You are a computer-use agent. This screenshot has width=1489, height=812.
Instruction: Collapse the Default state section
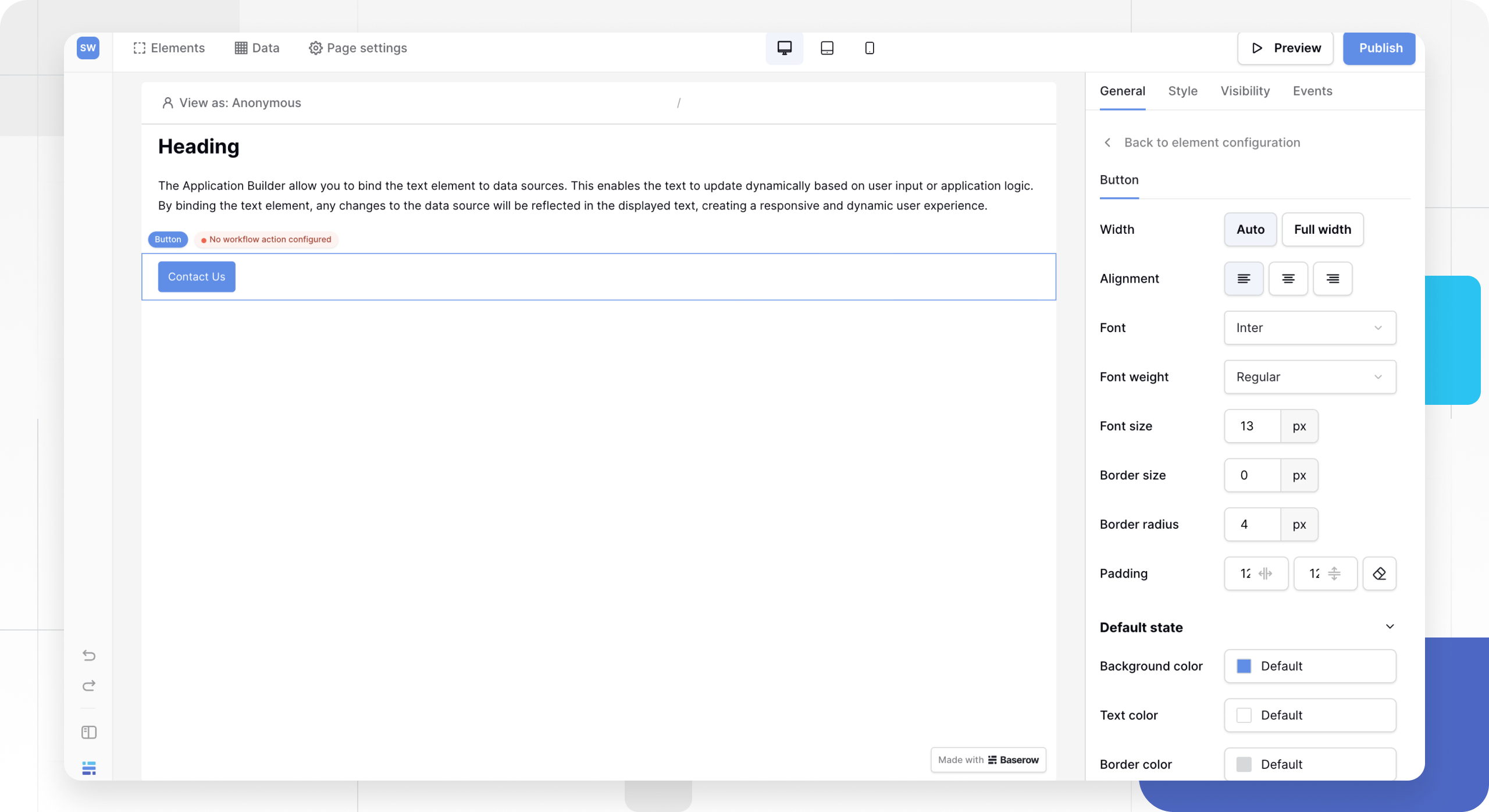tap(1390, 627)
